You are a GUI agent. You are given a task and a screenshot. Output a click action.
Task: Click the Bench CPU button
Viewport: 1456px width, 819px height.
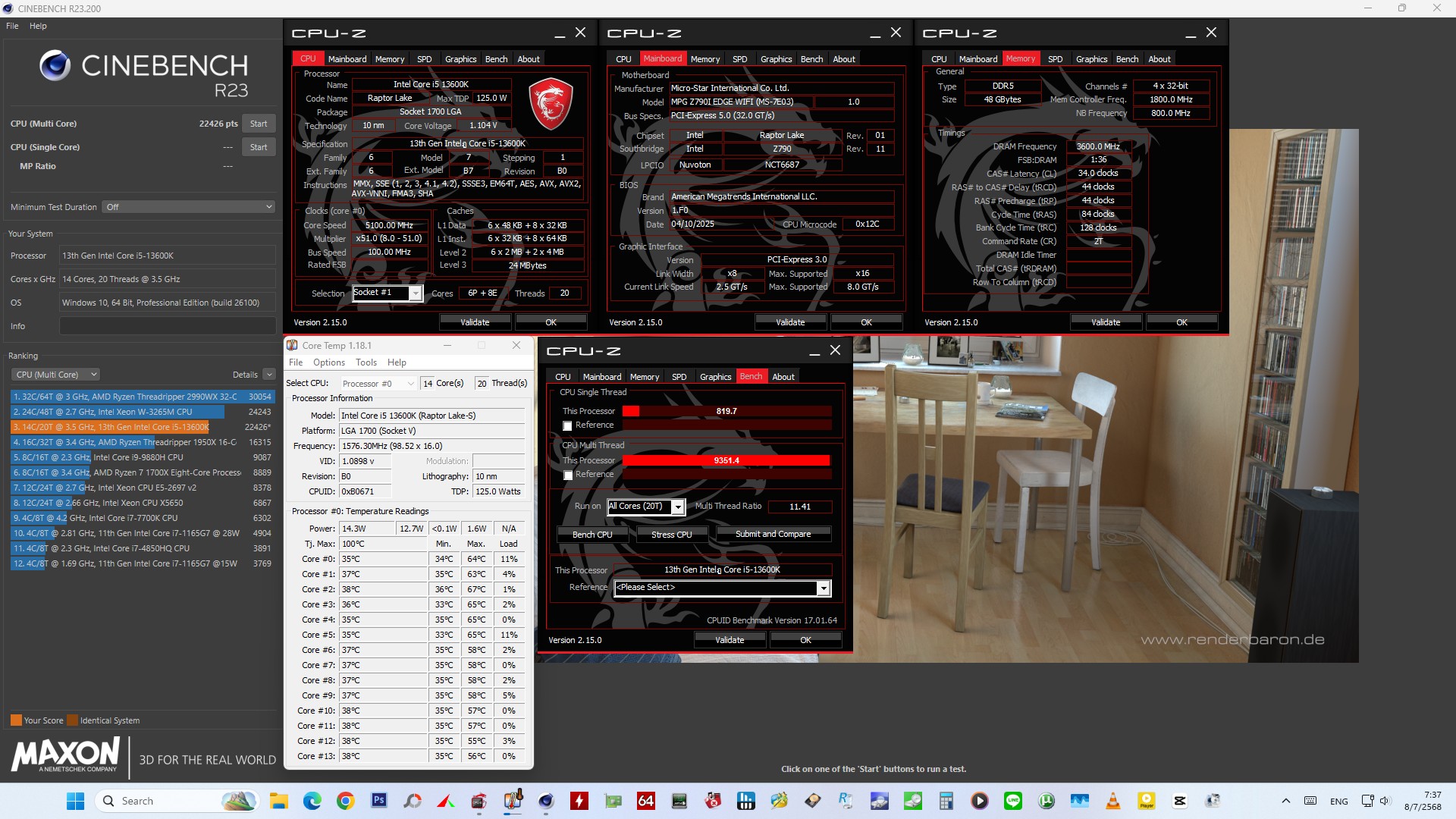click(592, 535)
